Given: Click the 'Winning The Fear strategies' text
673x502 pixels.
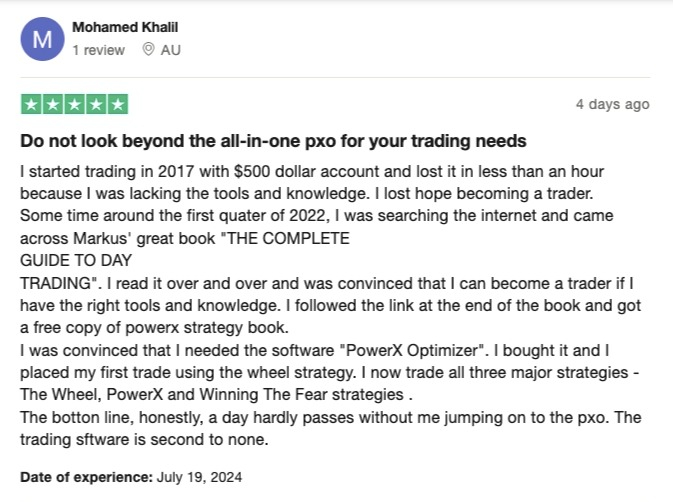Looking at the screenshot, I should click(x=301, y=394).
